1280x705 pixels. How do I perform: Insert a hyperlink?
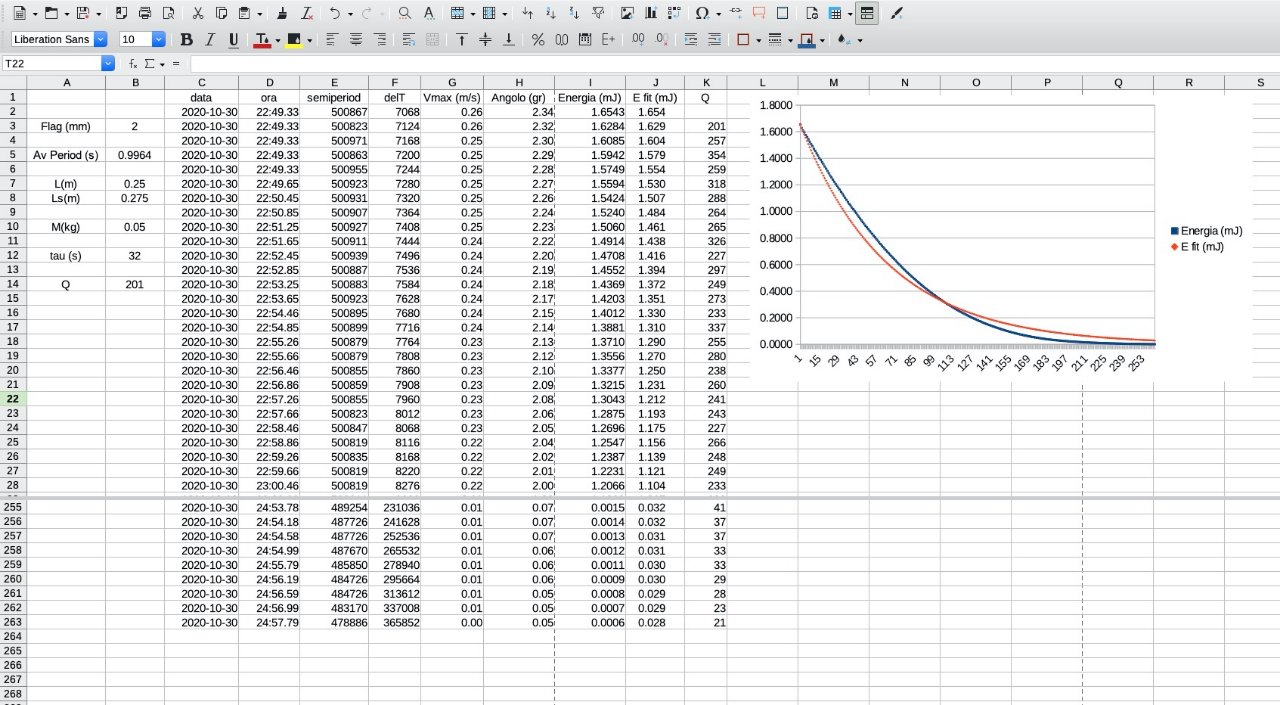tap(736, 14)
